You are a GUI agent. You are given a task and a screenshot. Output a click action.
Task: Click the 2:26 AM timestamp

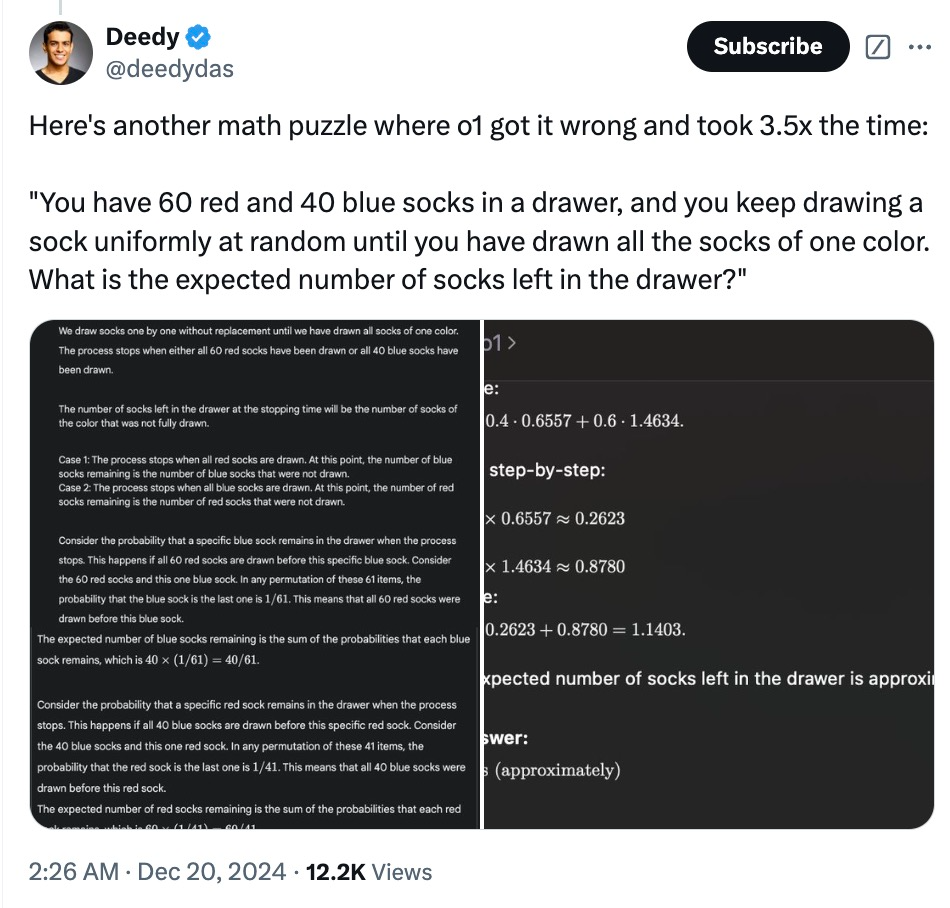74,872
